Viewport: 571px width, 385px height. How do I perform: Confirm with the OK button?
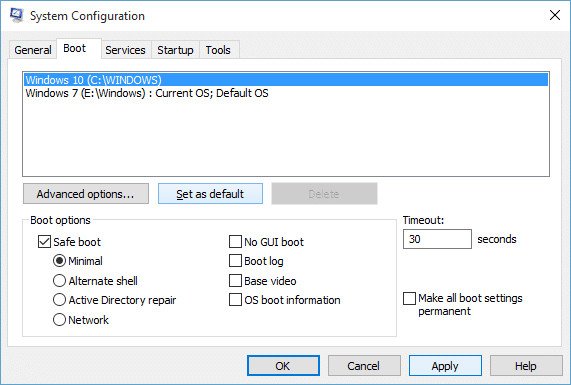tap(283, 366)
